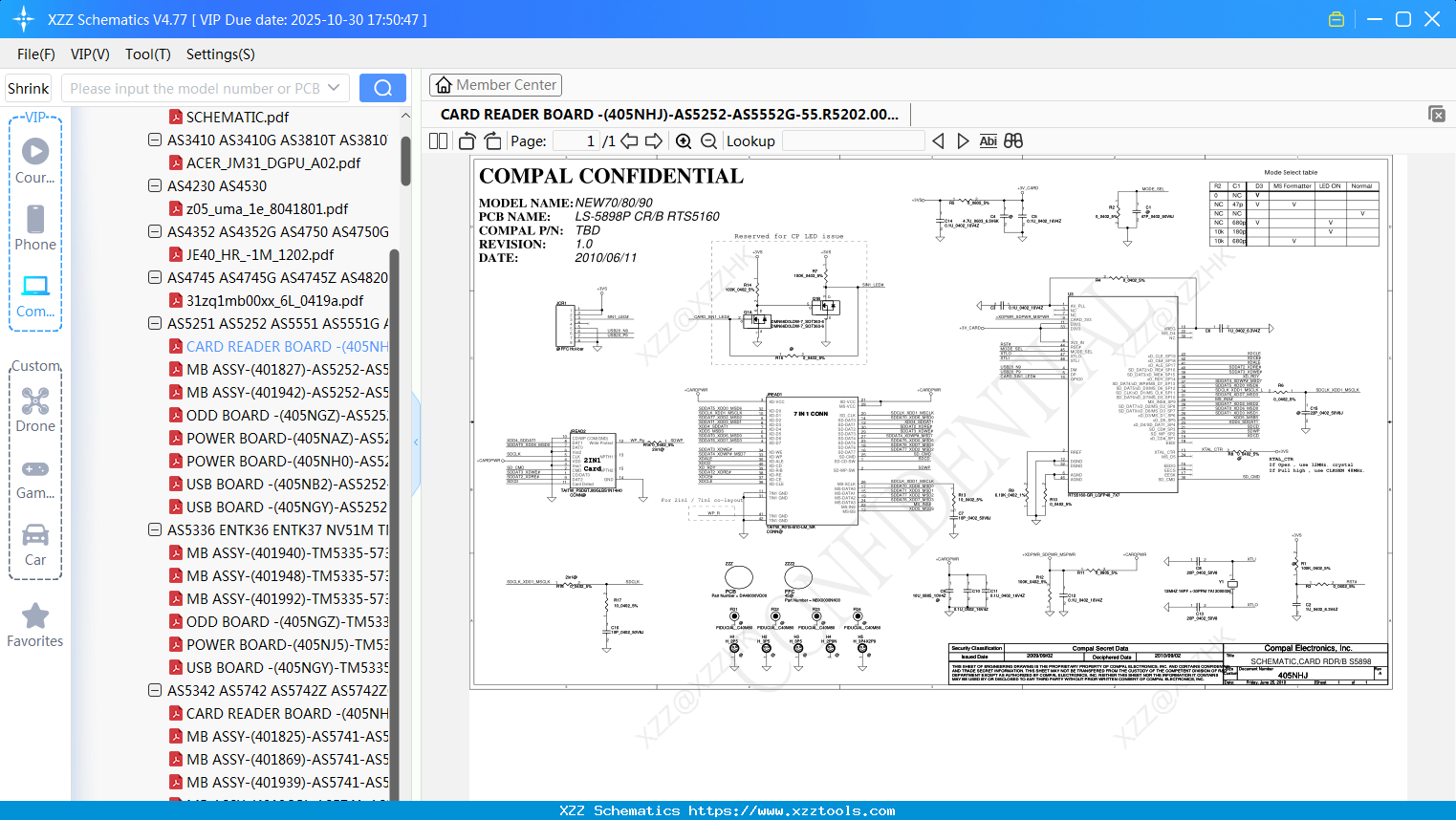This screenshot has width=1456, height=820.
Task: Click the XZZ Schematics logo in title bar
Action: coord(24,19)
